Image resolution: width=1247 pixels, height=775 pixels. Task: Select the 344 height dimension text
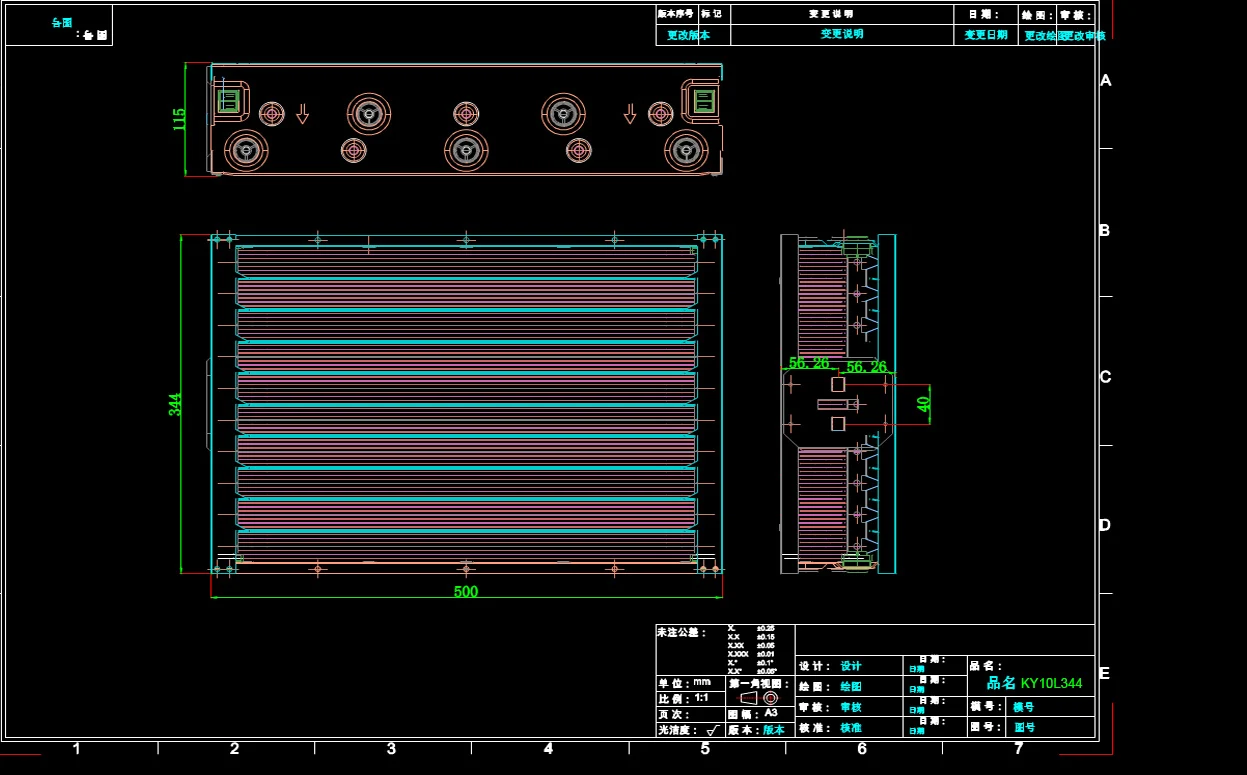(176, 404)
